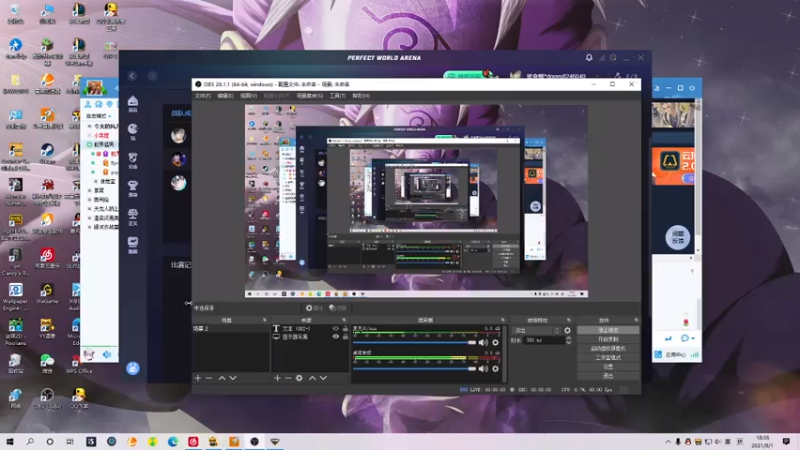Increase the transition duration with the up stepper
This screenshot has width=800, height=450.
tap(568, 338)
